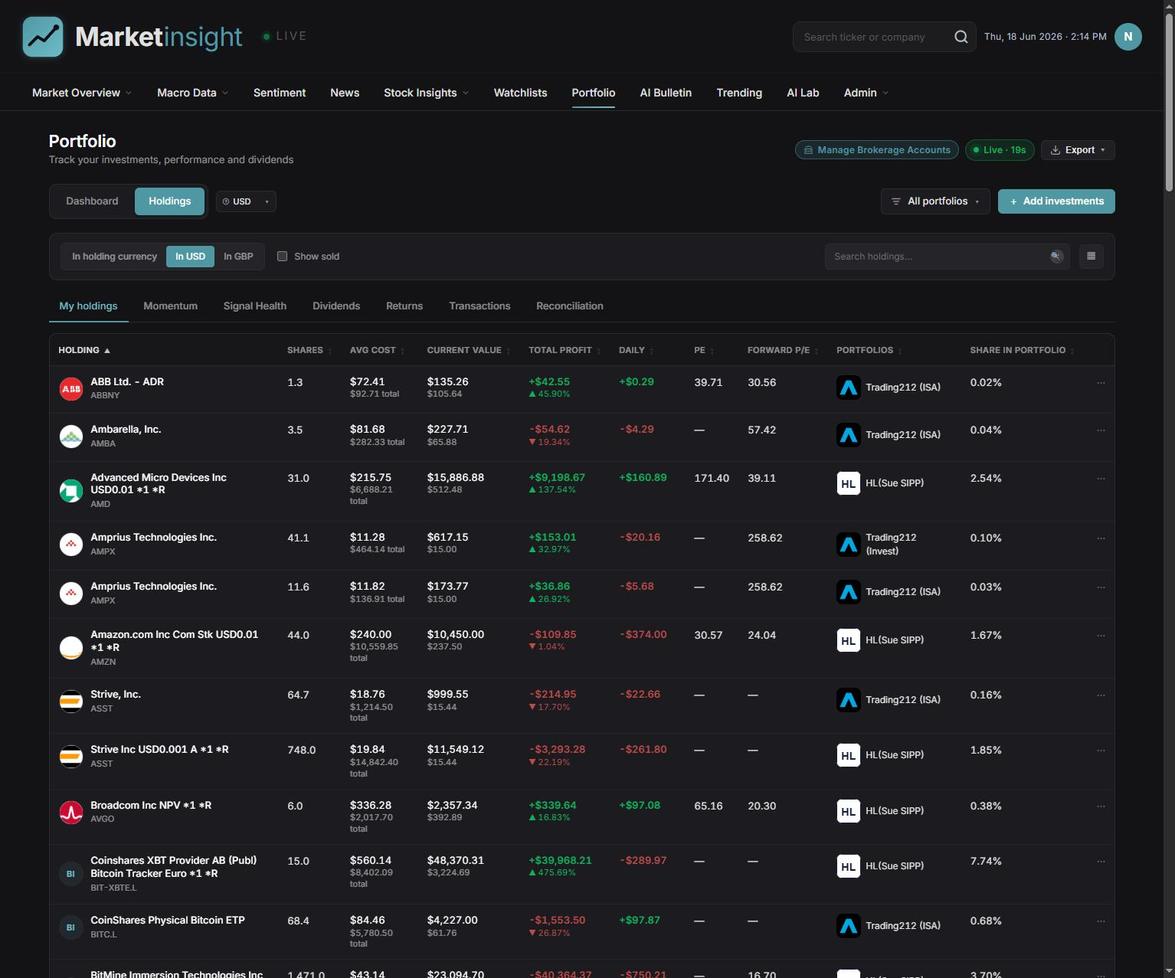Open the USD currency dropdown
This screenshot has height=978, width=1175.
click(x=246, y=202)
